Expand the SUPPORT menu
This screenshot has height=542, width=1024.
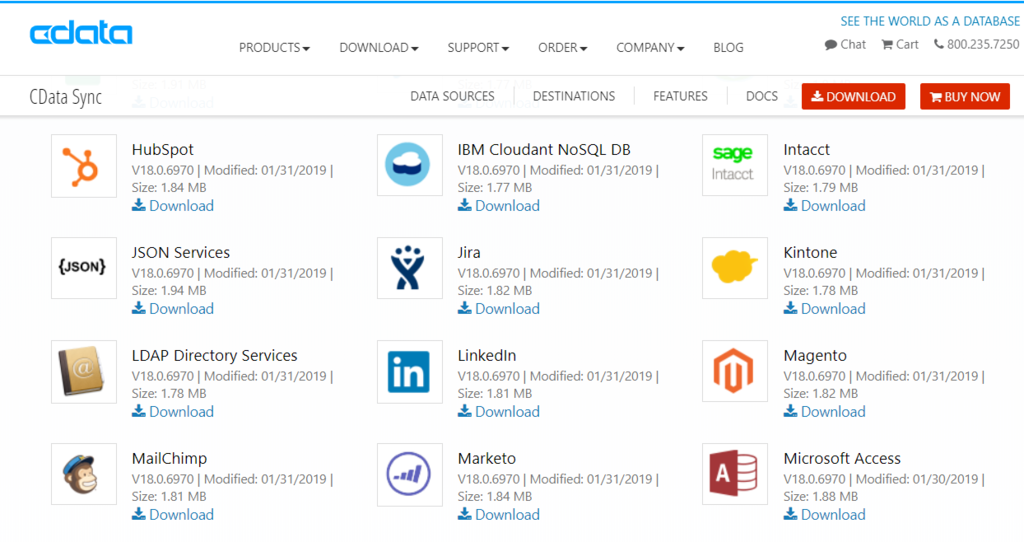(478, 48)
